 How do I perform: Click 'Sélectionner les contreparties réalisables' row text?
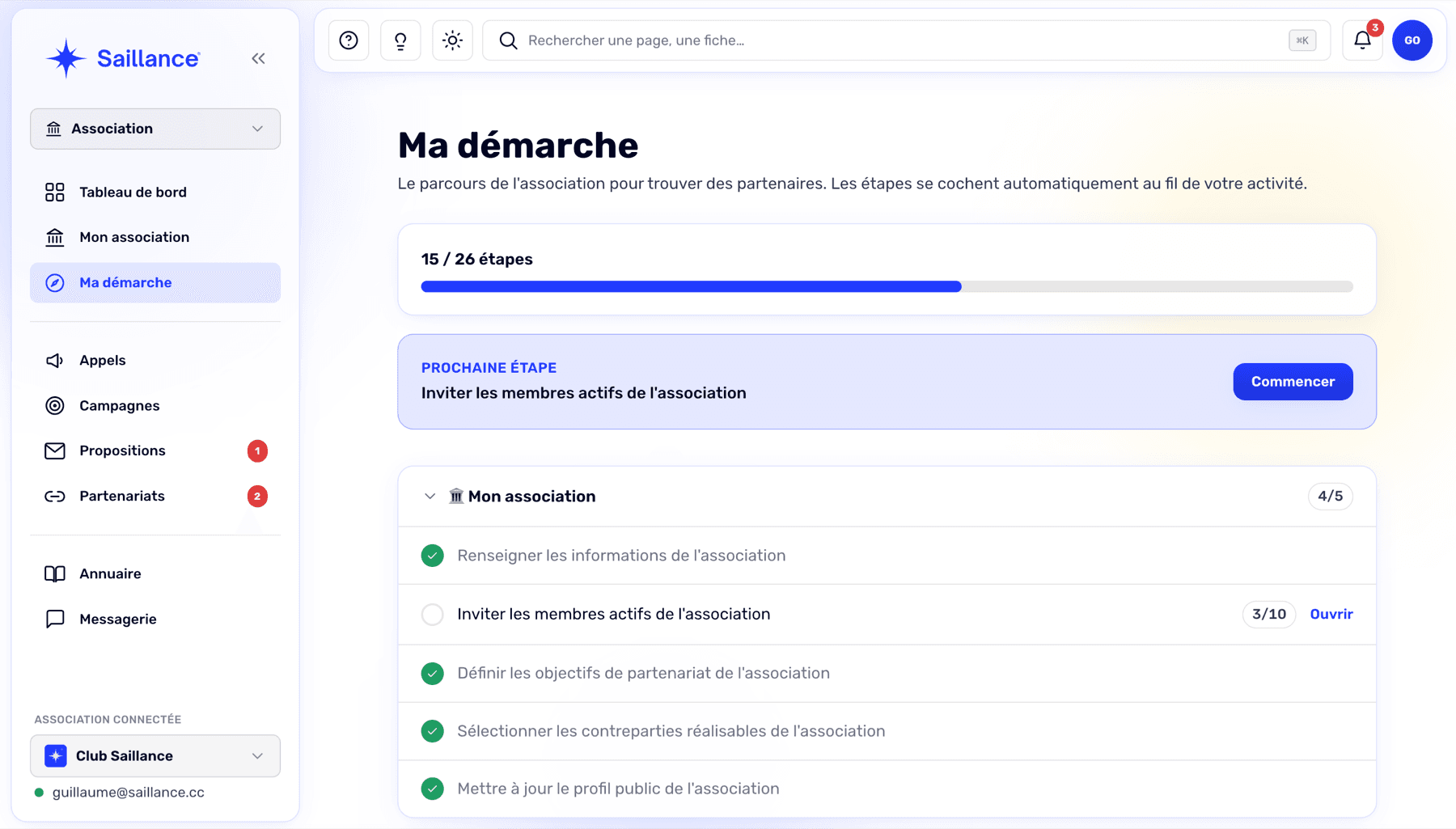point(671,731)
